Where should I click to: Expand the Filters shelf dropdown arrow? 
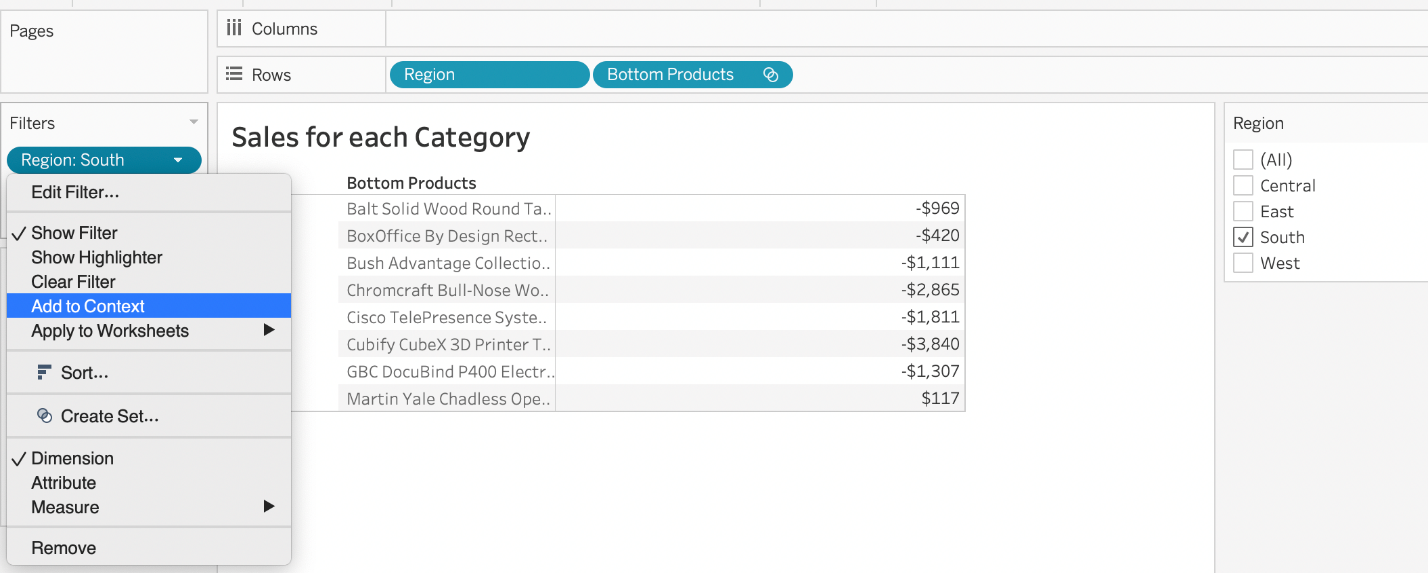point(193,123)
